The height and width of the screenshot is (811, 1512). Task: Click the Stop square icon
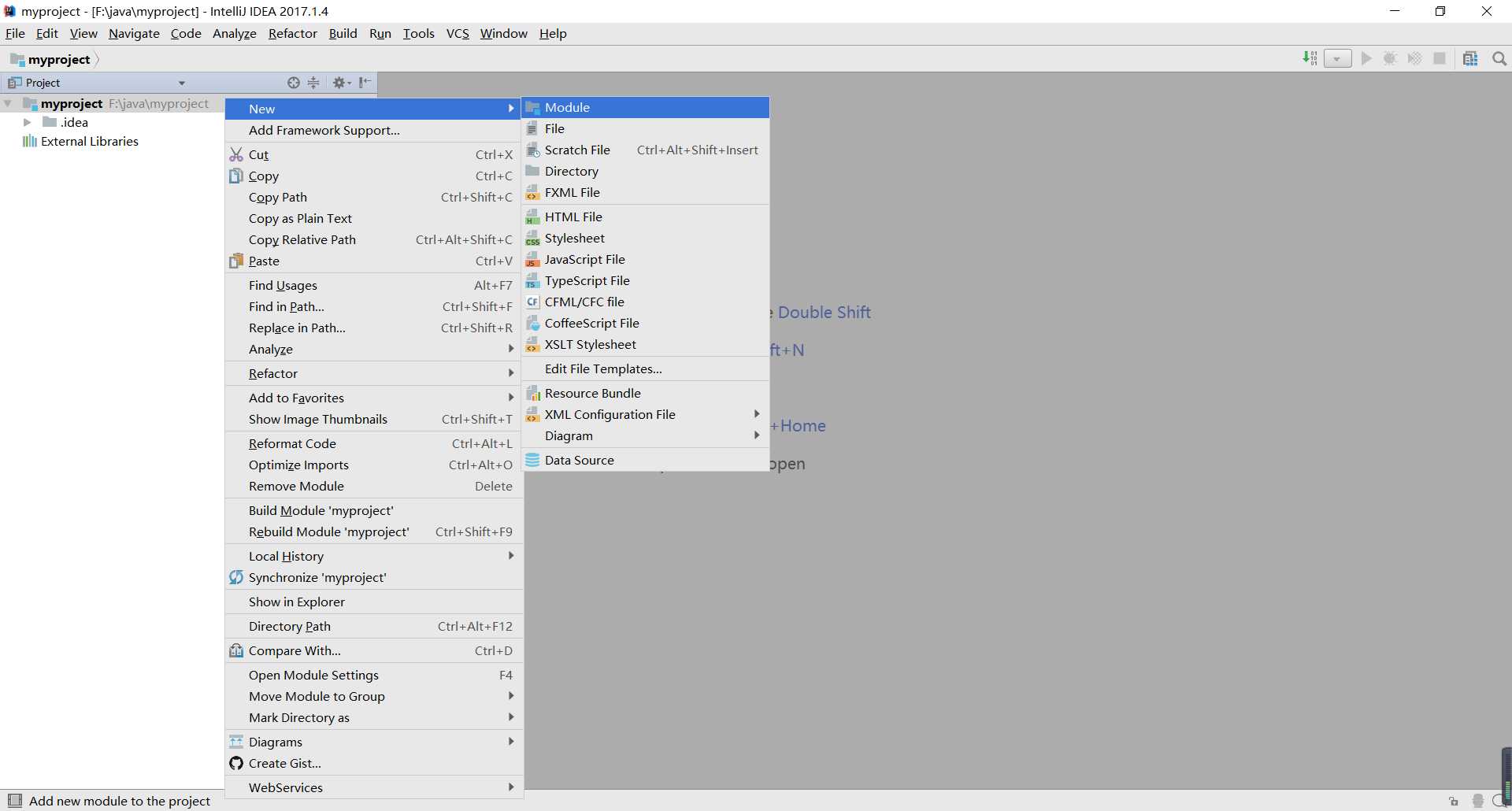(x=1440, y=58)
